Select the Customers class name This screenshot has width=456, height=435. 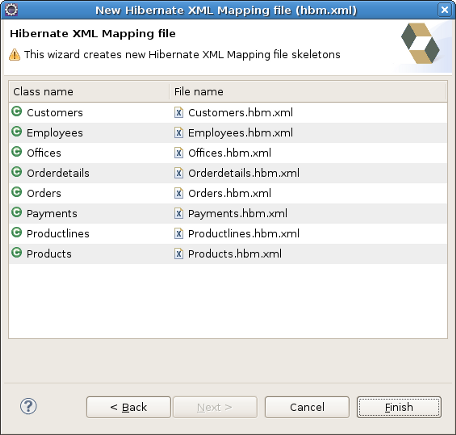coord(55,113)
